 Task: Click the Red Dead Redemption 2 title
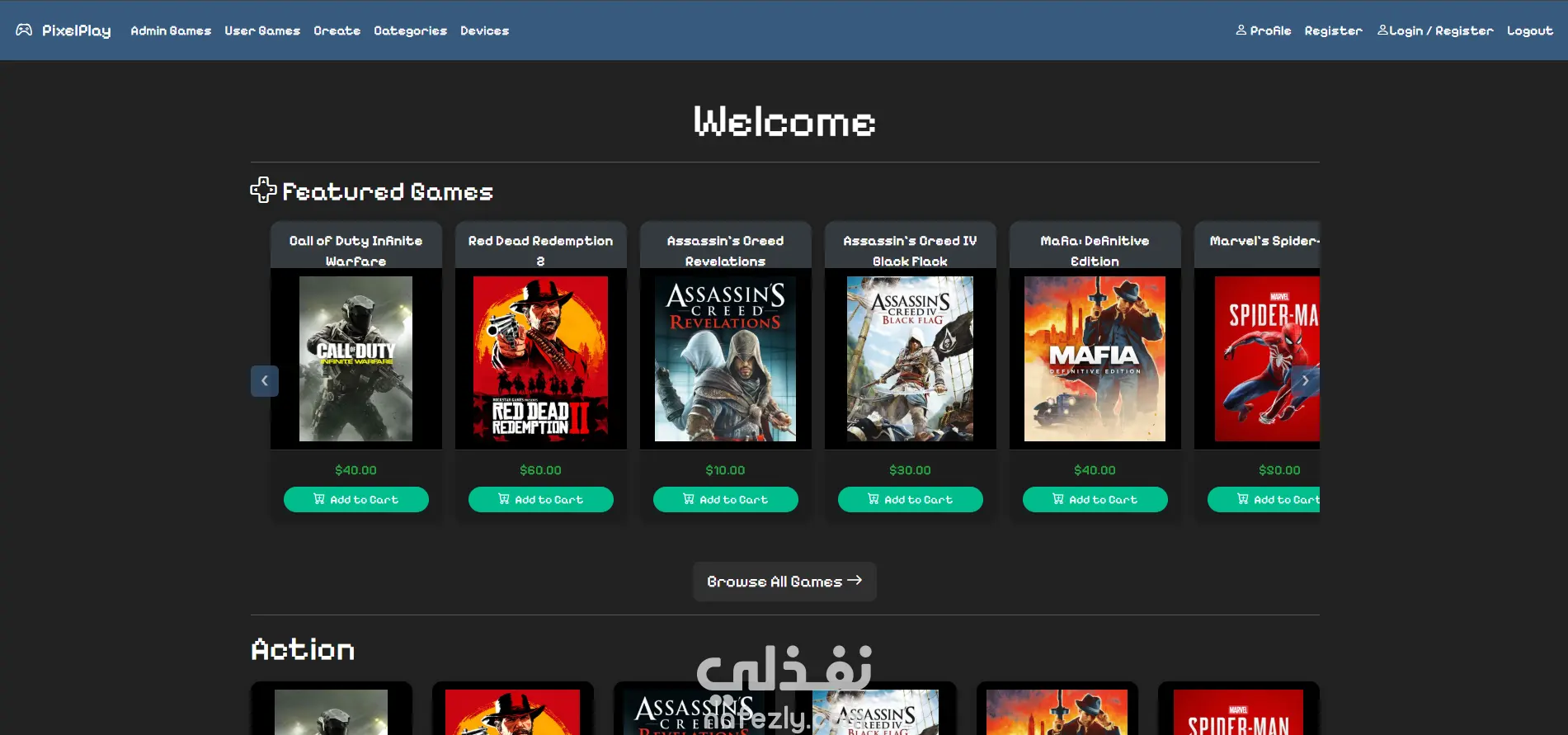[x=540, y=251]
